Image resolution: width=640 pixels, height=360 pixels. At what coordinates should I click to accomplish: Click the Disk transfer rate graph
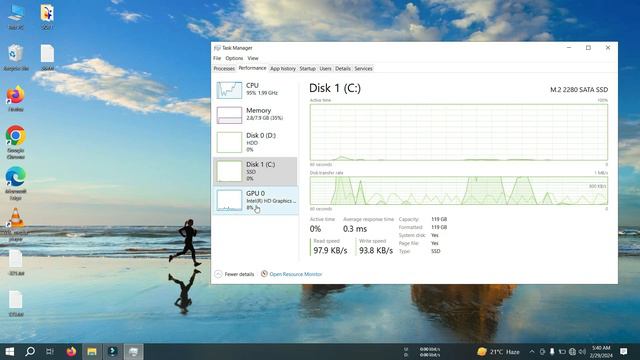pyautogui.click(x=458, y=191)
